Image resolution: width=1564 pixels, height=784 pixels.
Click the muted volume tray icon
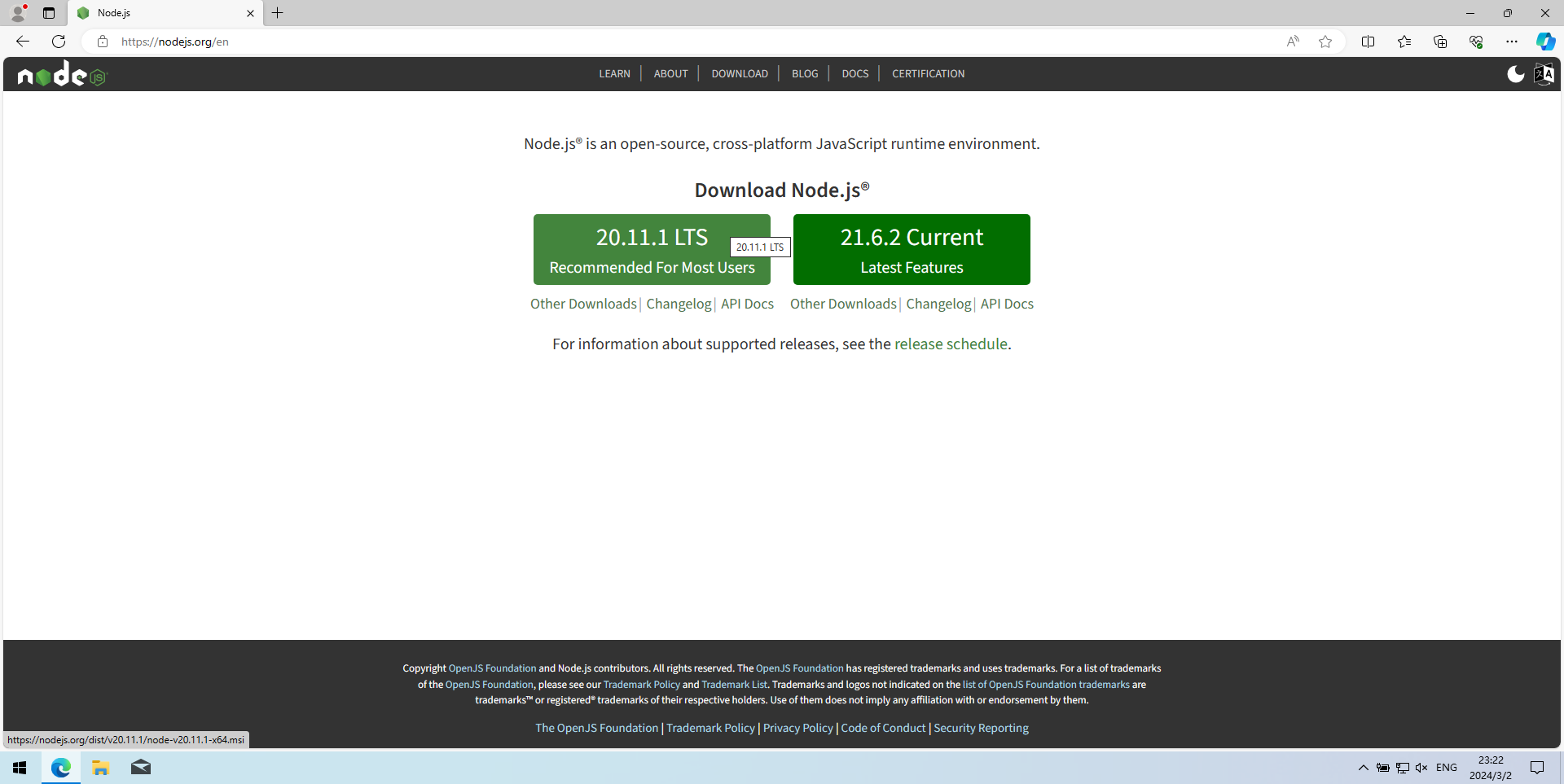coord(1421,768)
